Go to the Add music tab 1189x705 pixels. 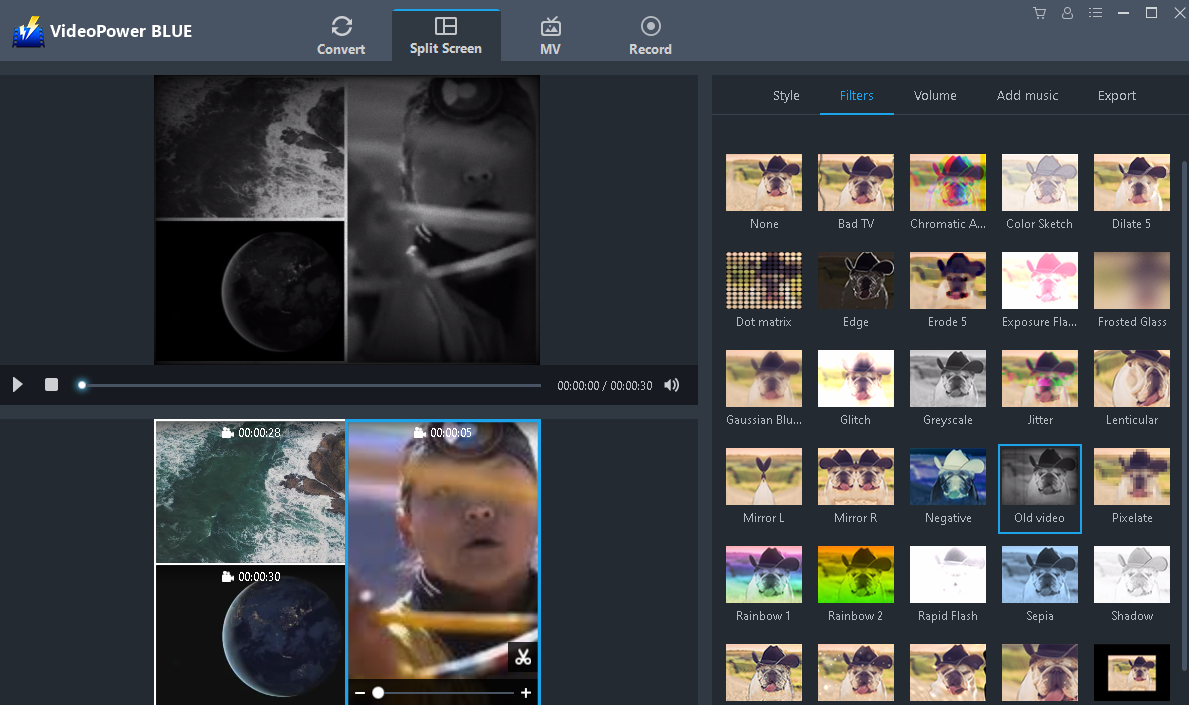tap(1027, 95)
